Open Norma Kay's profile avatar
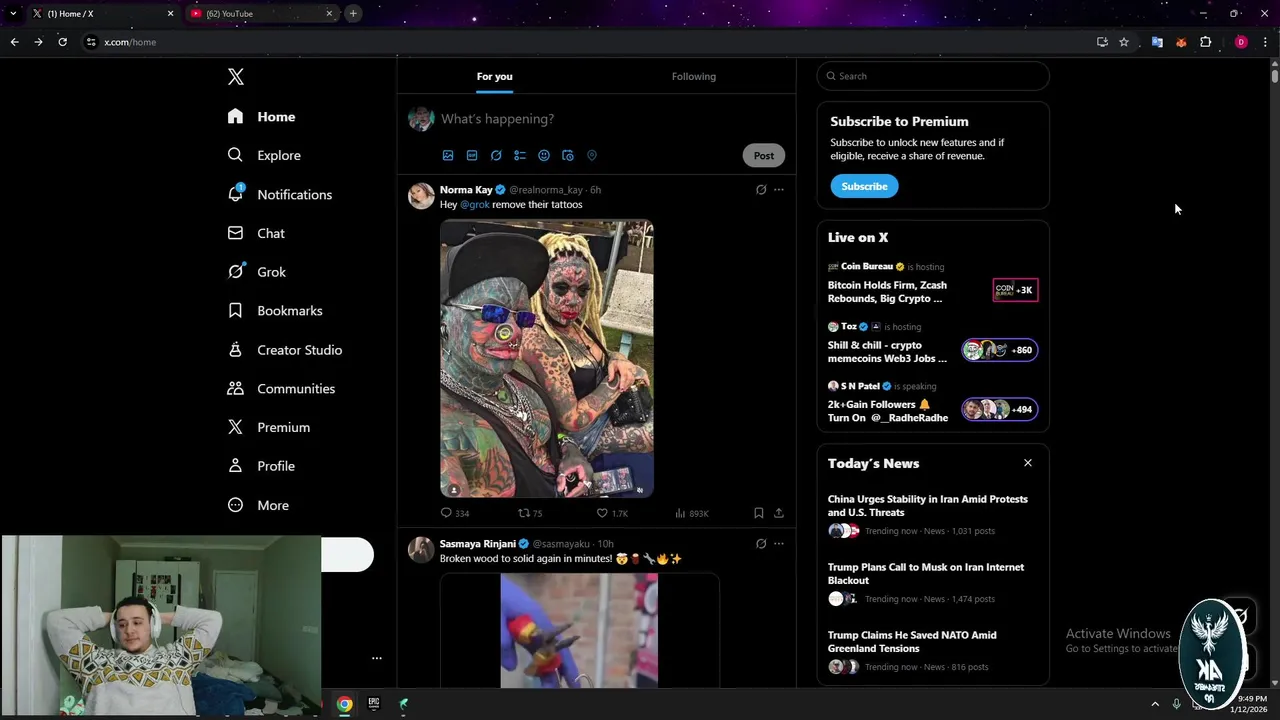The width and height of the screenshot is (1280, 720). pyautogui.click(x=421, y=195)
